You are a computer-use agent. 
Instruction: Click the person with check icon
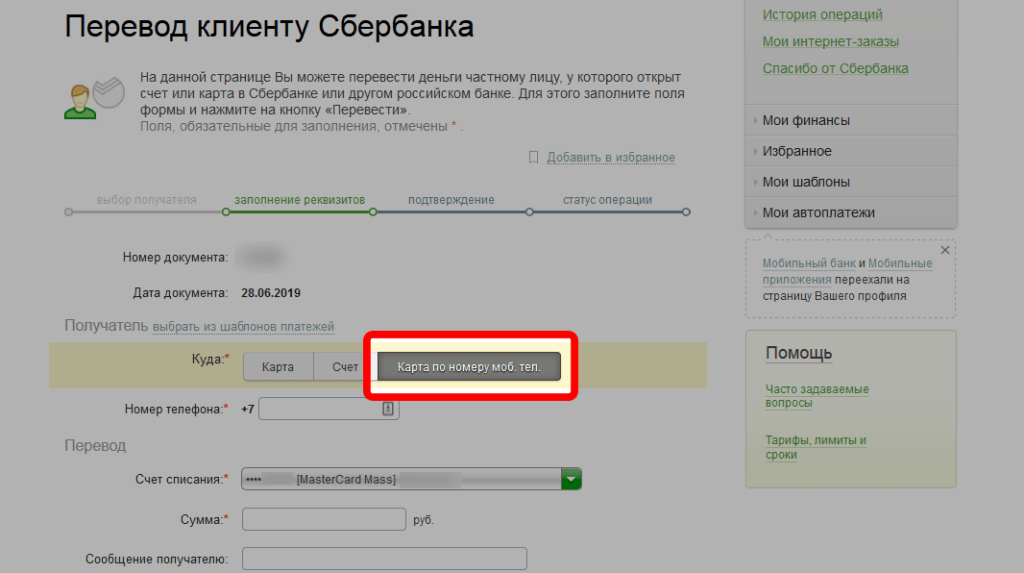94,98
